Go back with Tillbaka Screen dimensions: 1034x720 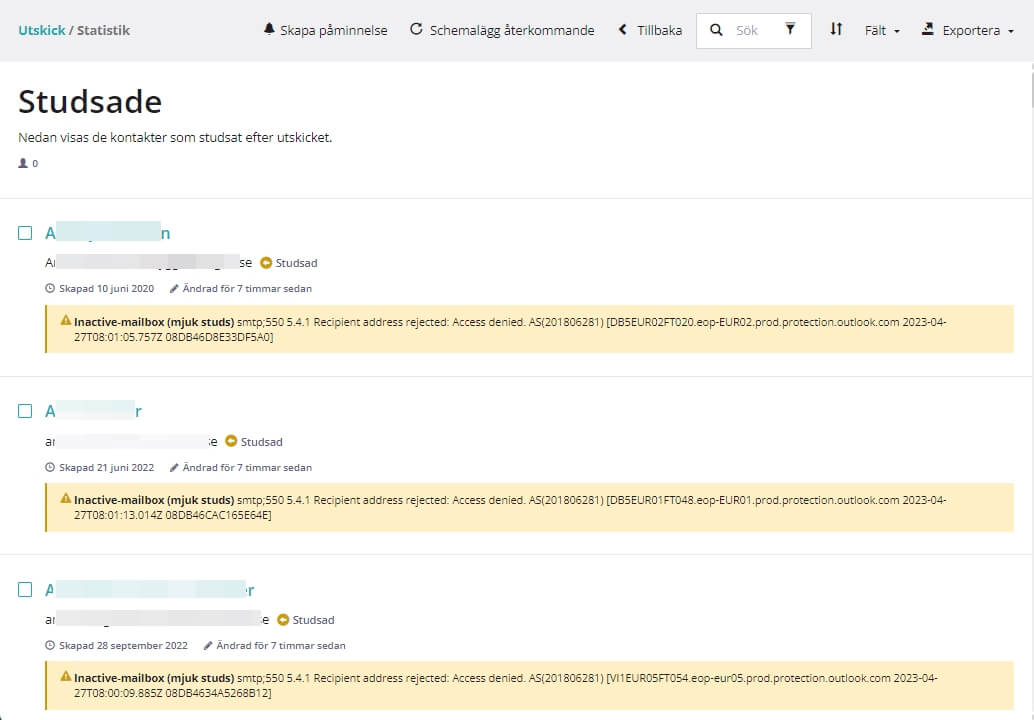(651, 30)
